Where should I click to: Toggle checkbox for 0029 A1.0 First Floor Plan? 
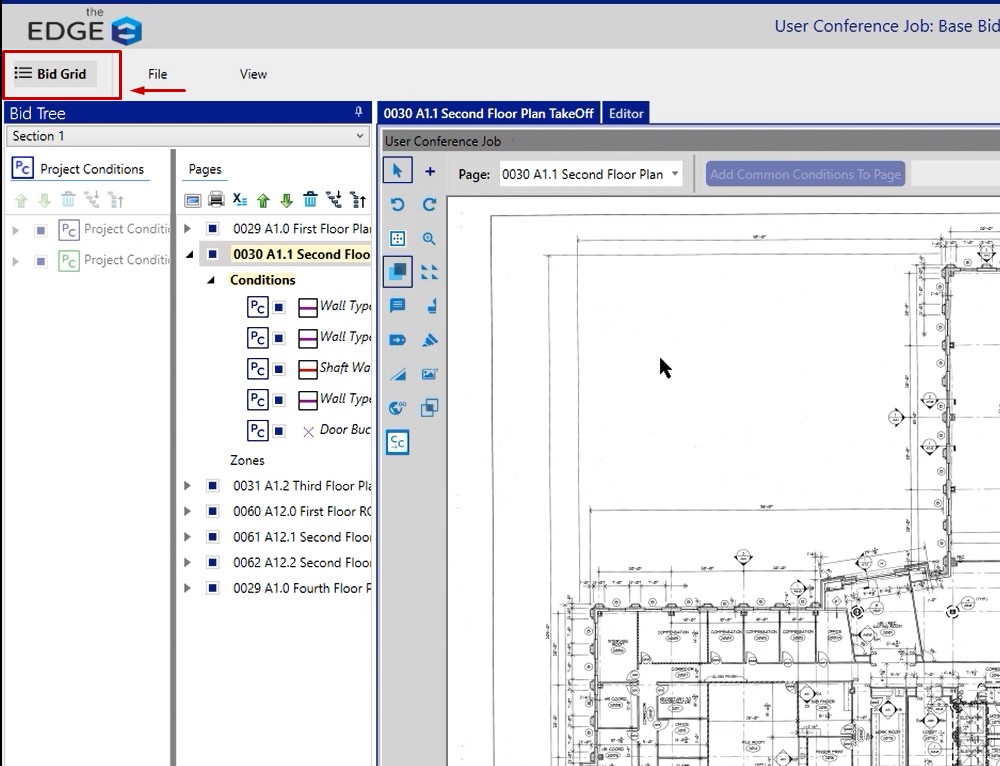click(212, 229)
